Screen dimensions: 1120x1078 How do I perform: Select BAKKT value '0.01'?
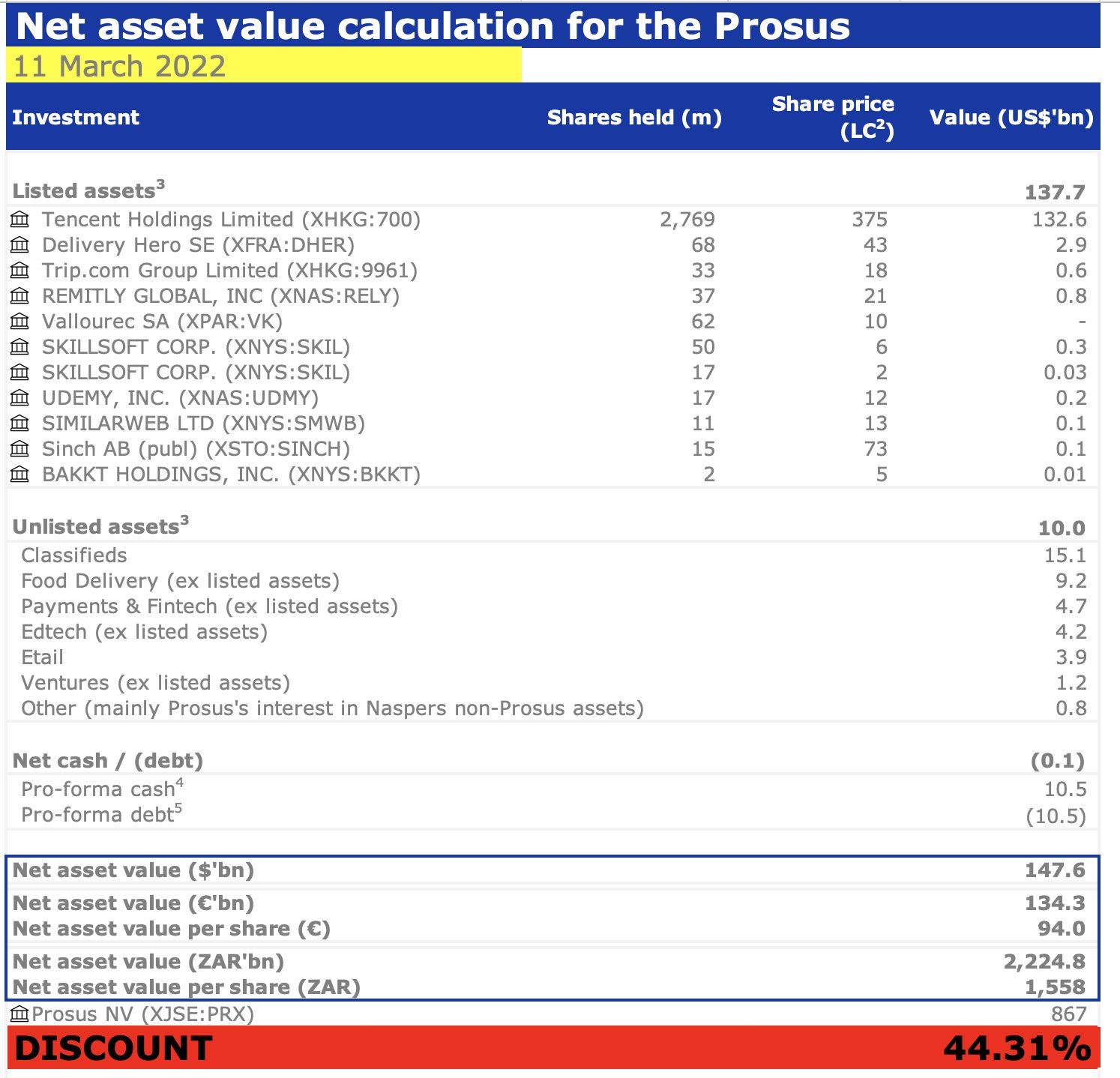click(x=1065, y=475)
